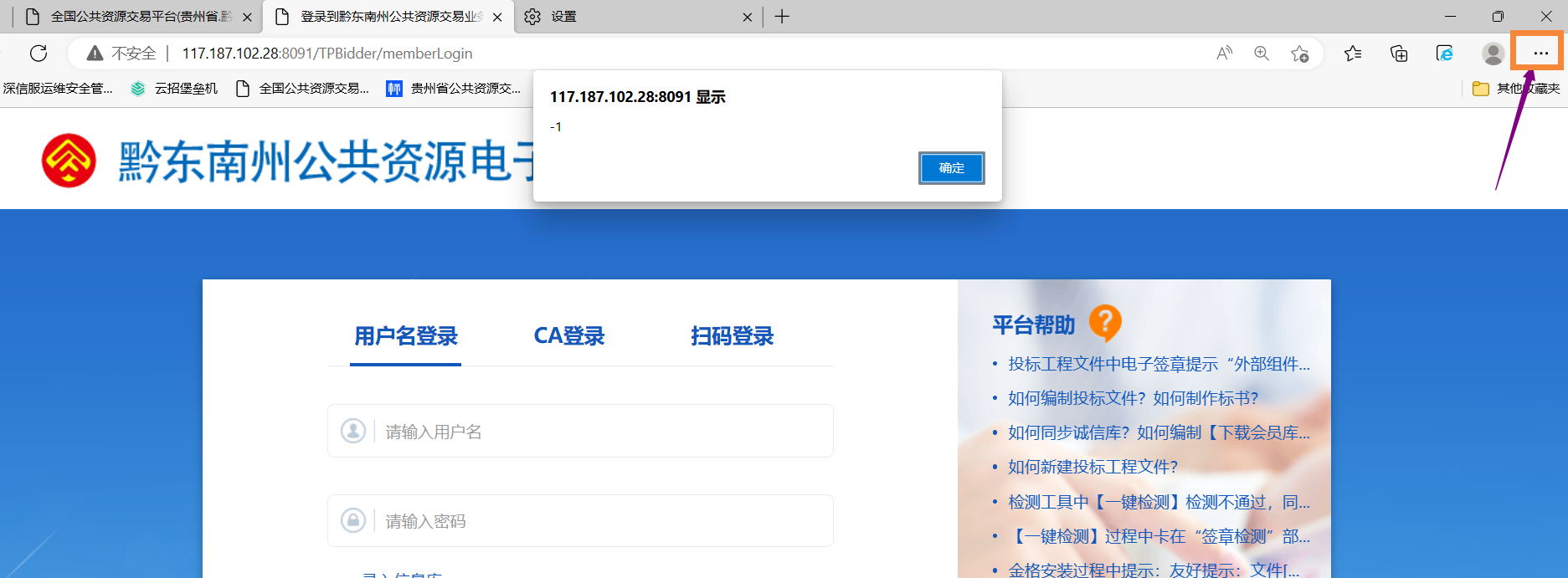Open the Read aloud icon in address bar
Image resolution: width=1568 pixels, height=578 pixels.
coord(1224,54)
